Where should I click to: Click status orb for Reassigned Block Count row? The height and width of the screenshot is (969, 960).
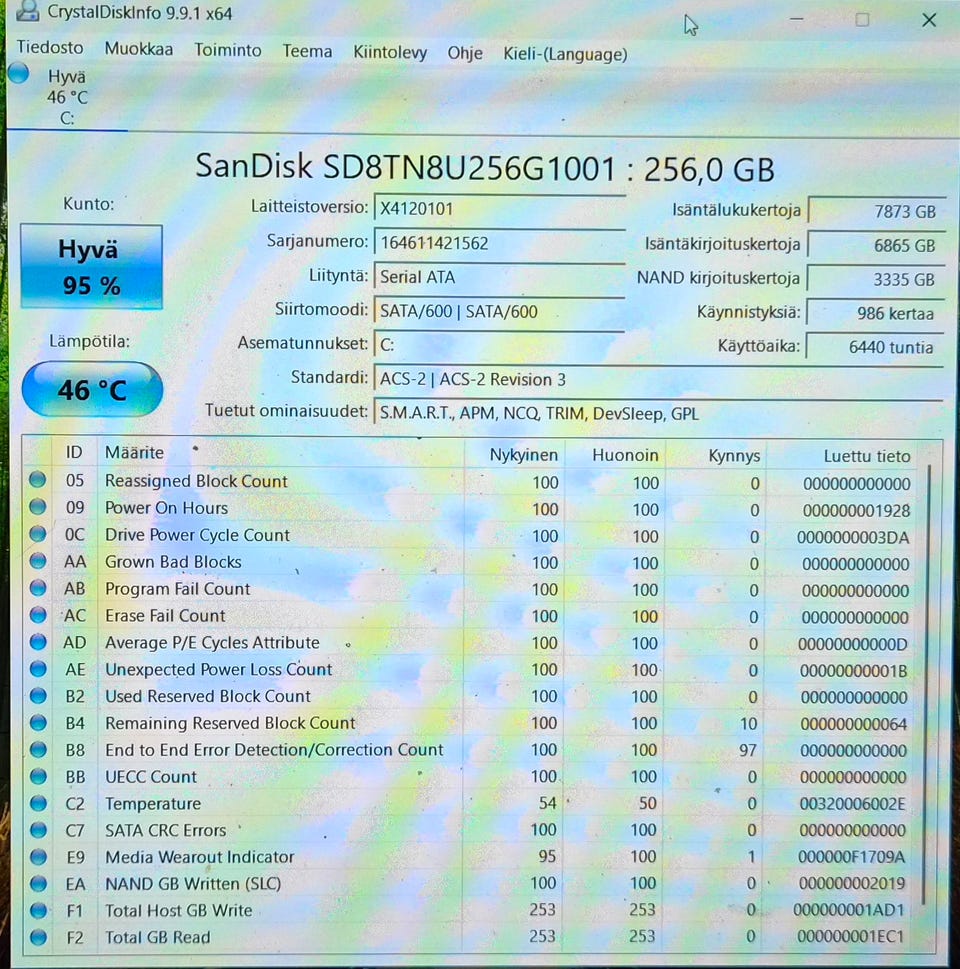pyautogui.click(x=38, y=480)
